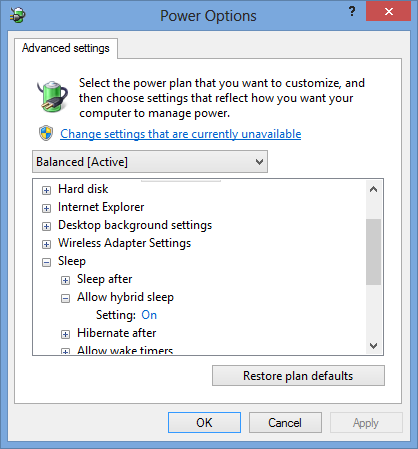Viewport: 418px width, 449px height.
Task: Expand the Internet Explorer node
Action: pyautogui.click(x=46, y=208)
